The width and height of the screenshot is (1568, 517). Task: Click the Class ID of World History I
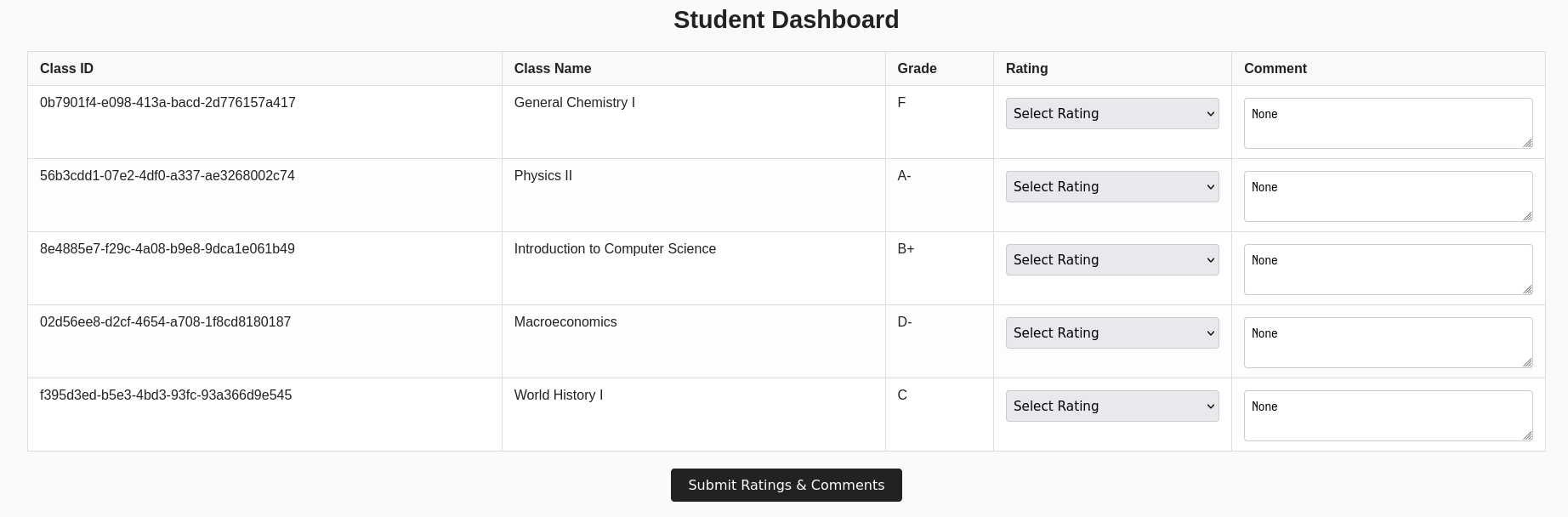pyautogui.click(x=166, y=395)
